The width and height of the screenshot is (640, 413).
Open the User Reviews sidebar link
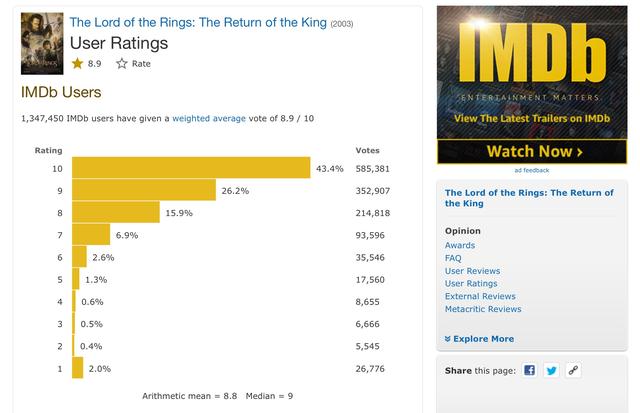point(472,271)
